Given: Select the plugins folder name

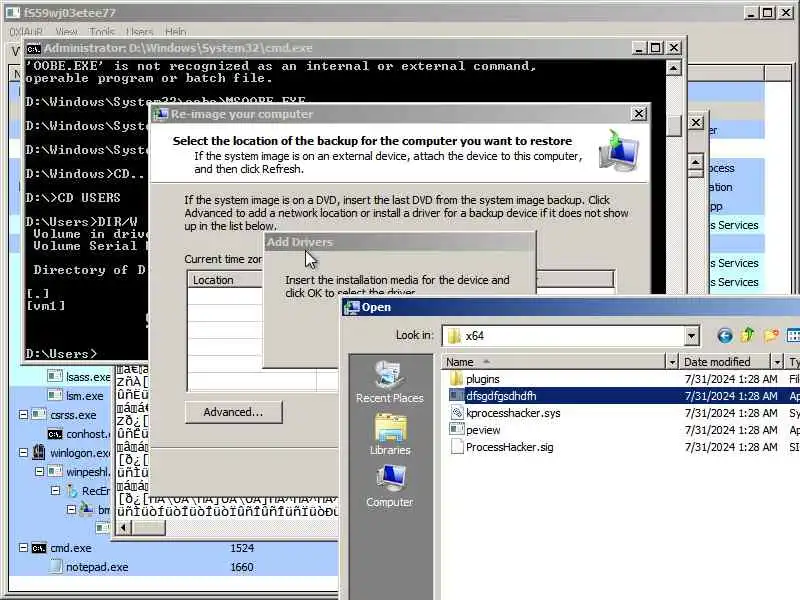Looking at the screenshot, I should [482, 379].
